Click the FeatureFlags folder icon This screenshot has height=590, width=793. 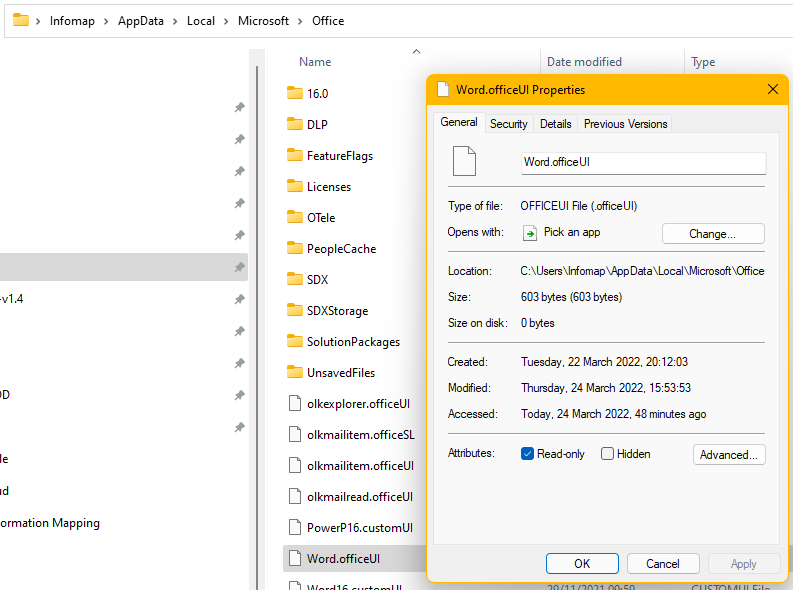click(294, 155)
